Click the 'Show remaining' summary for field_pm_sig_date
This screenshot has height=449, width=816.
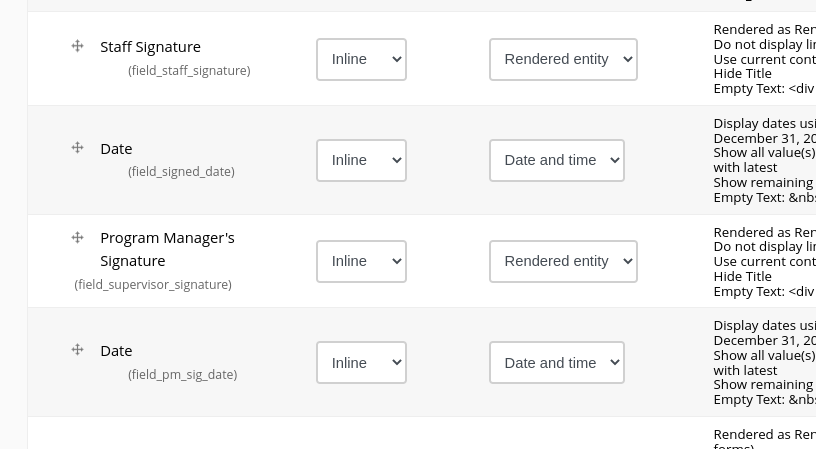tap(764, 385)
